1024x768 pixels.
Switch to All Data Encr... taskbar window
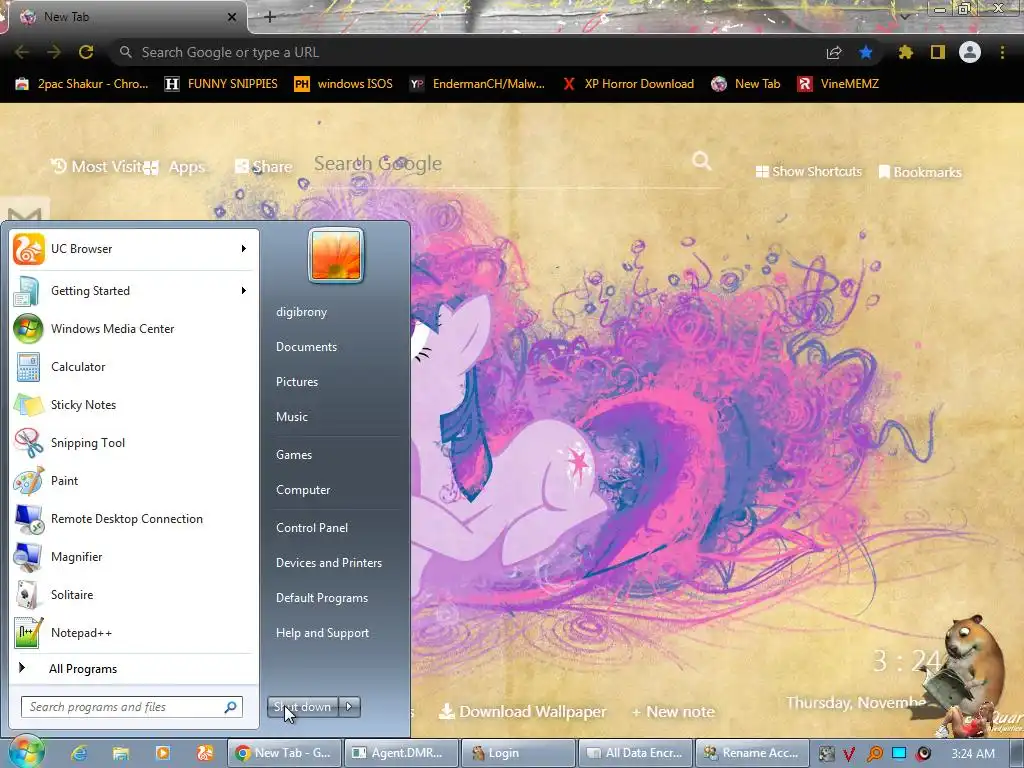point(635,753)
